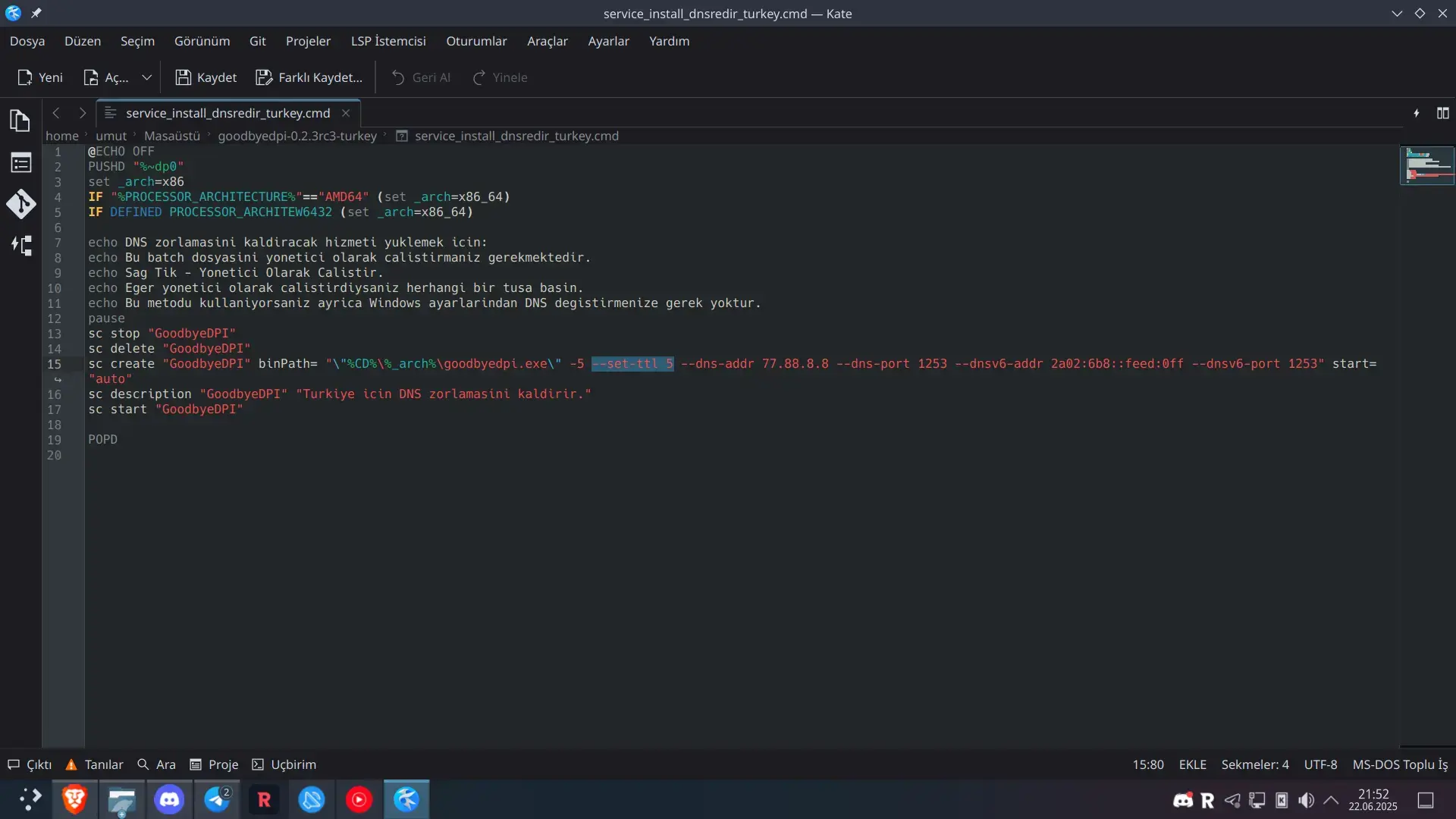This screenshot has height=819, width=1456.
Task: Click the minimap scrollbar preview
Action: point(1427,165)
